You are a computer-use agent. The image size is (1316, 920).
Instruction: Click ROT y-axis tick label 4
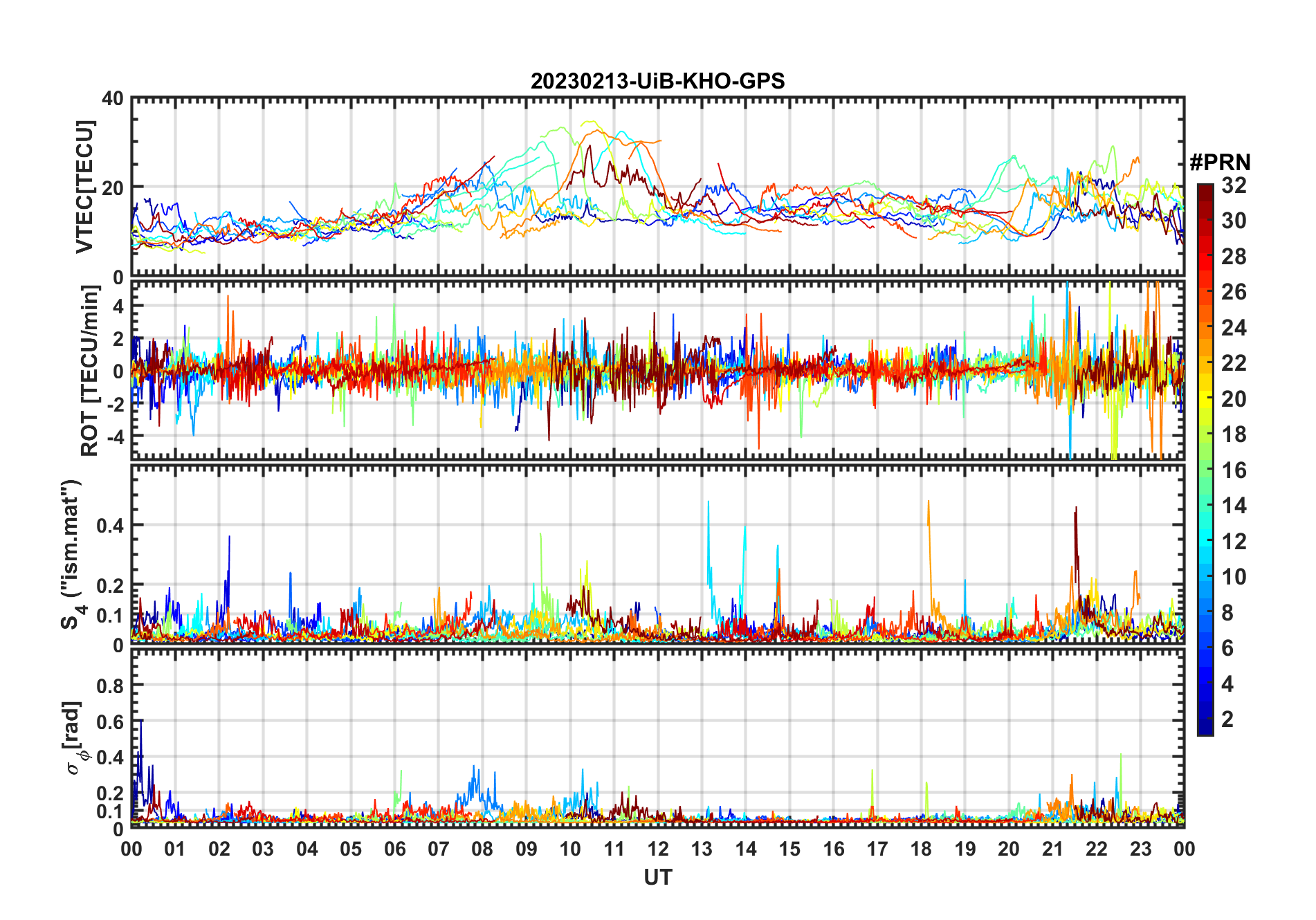(x=118, y=306)
